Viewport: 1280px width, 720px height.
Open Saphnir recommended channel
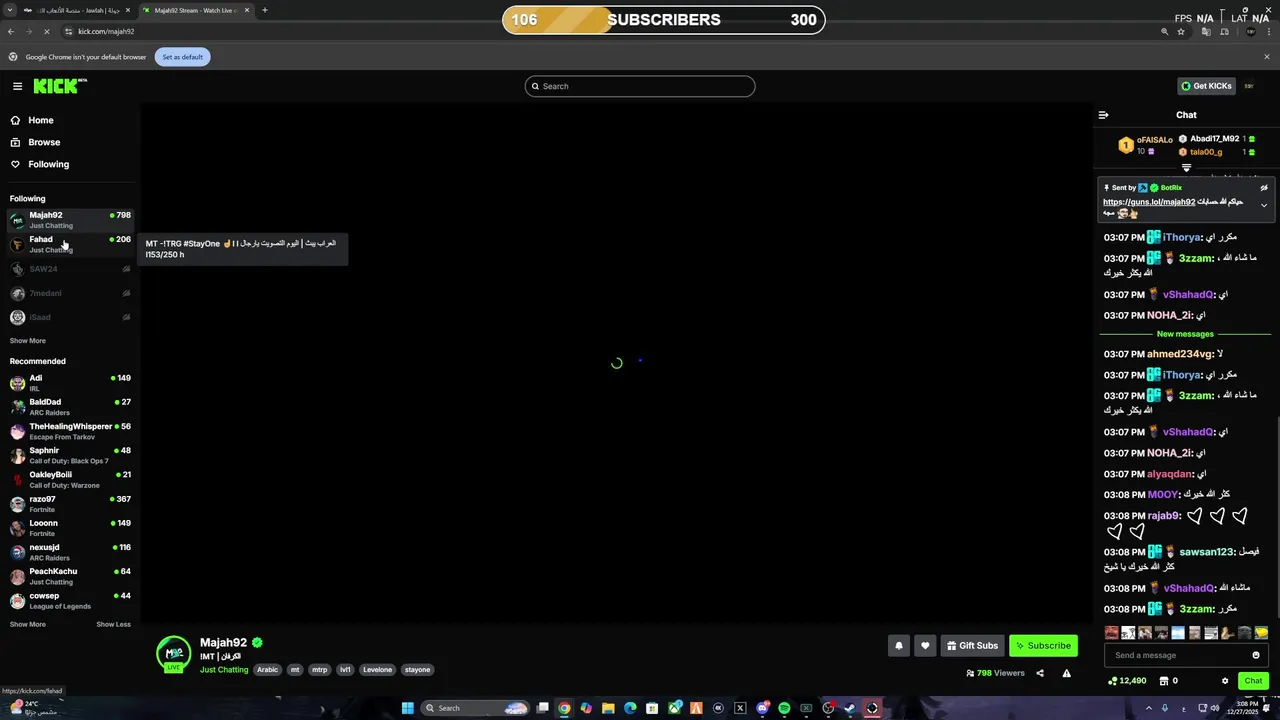pyautogui.click(x=70, y=455)
